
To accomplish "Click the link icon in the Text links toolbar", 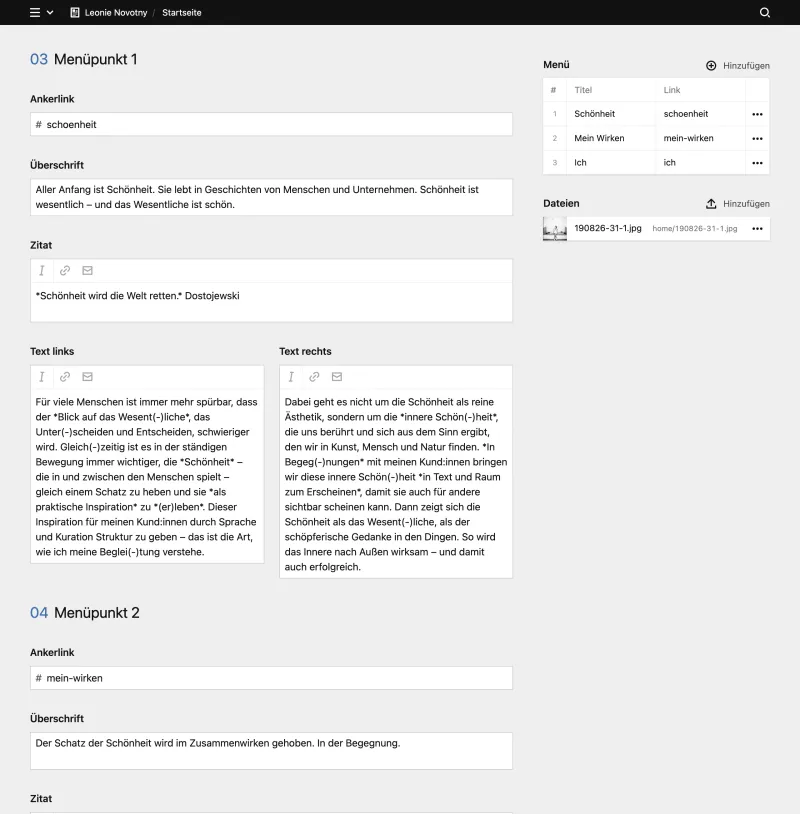I will [x=64, y=377].
